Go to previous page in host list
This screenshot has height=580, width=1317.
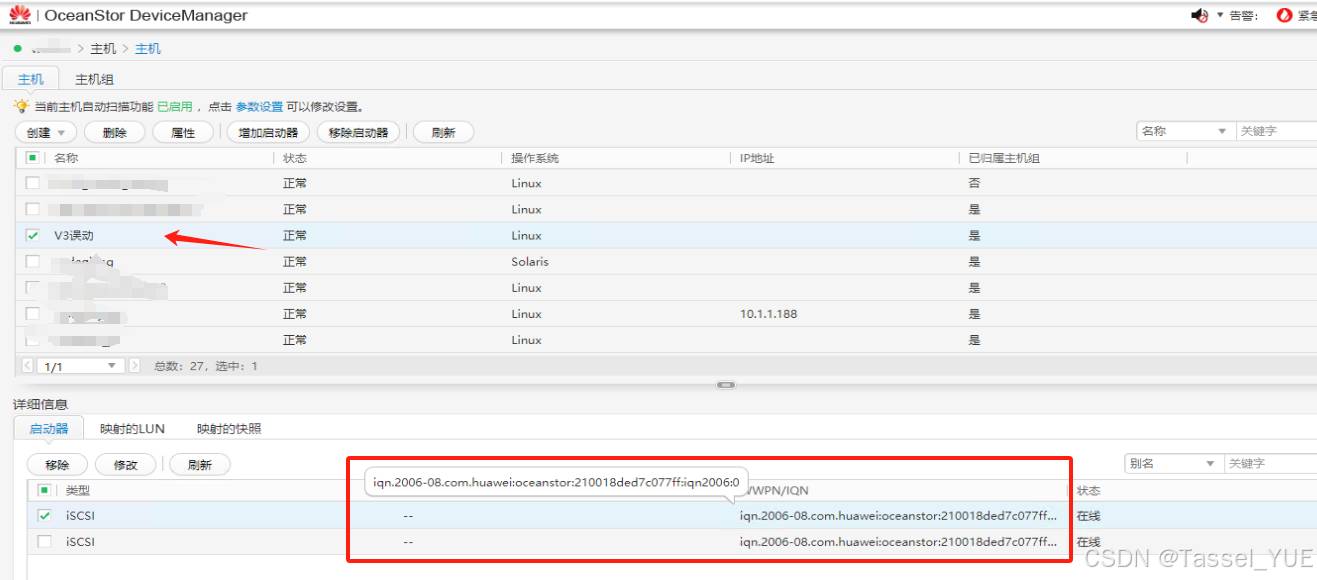tap(27, 366)
